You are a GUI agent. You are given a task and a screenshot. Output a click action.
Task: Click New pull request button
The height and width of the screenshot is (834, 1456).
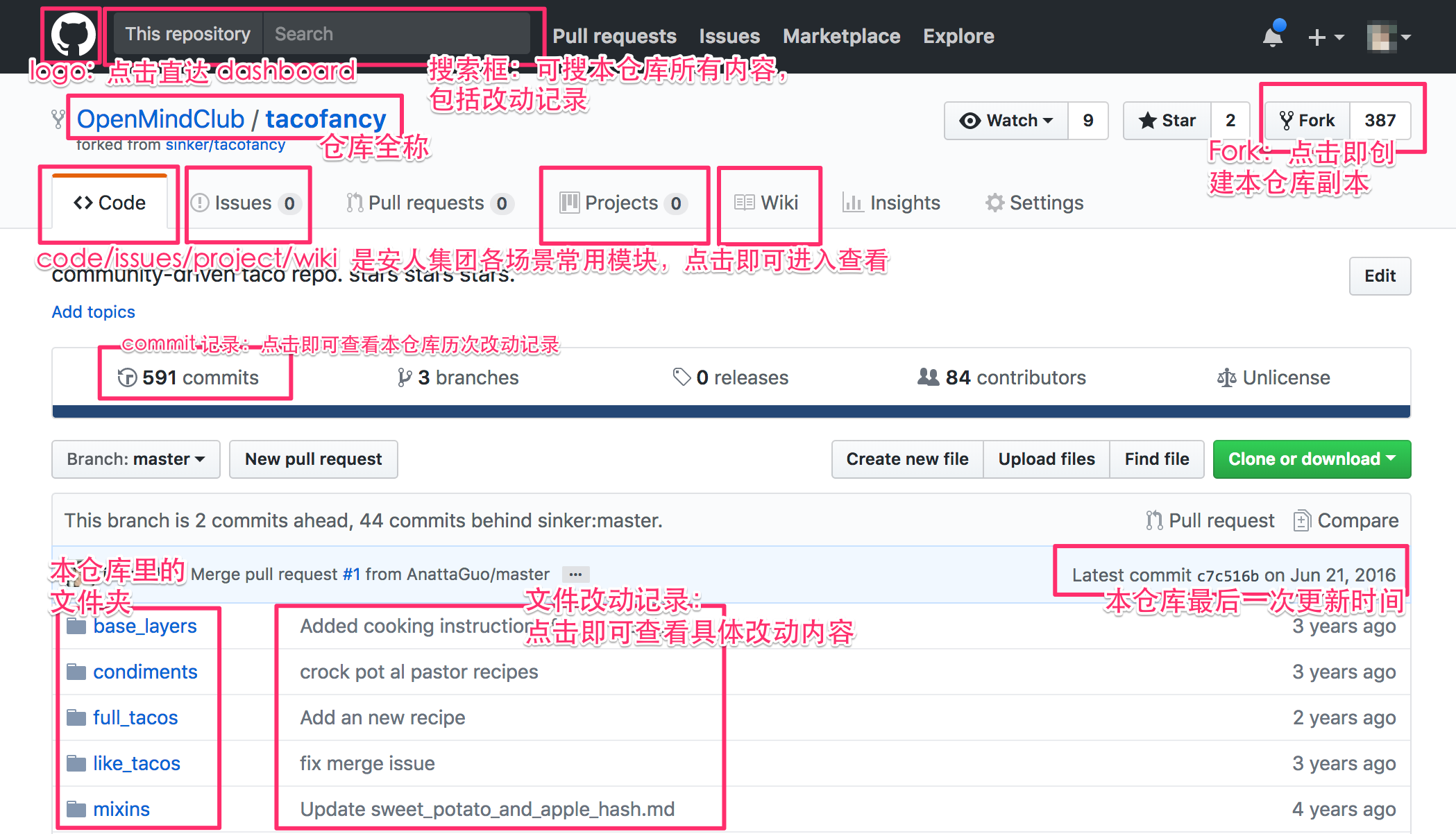point(314,459)
